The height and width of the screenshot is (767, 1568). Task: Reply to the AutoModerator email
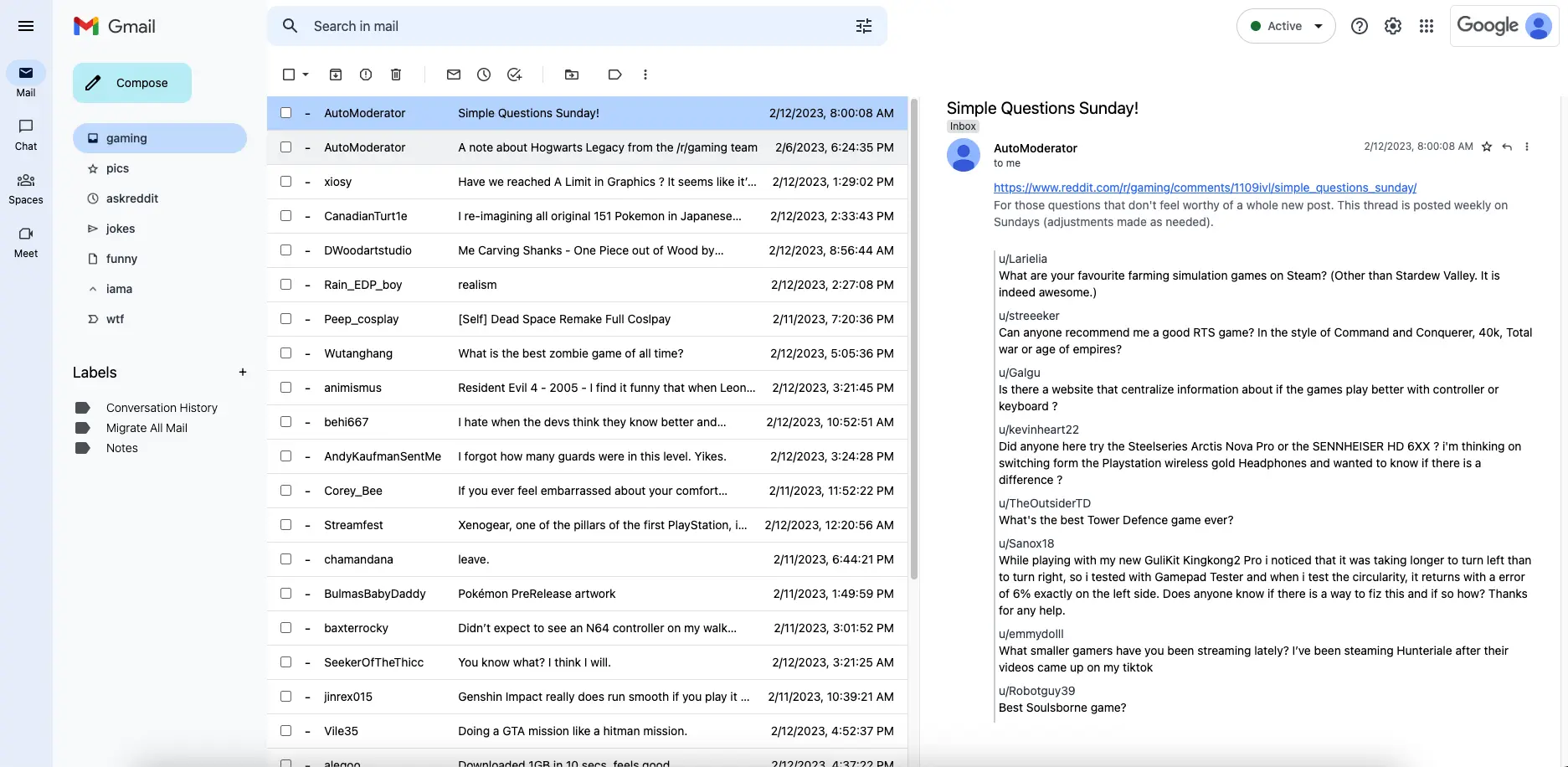coord(1507,147)
